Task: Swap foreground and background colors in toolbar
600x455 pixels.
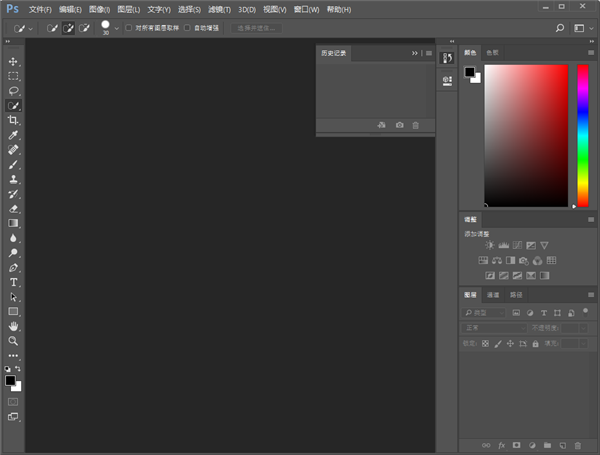Action: tap(18, 369)
